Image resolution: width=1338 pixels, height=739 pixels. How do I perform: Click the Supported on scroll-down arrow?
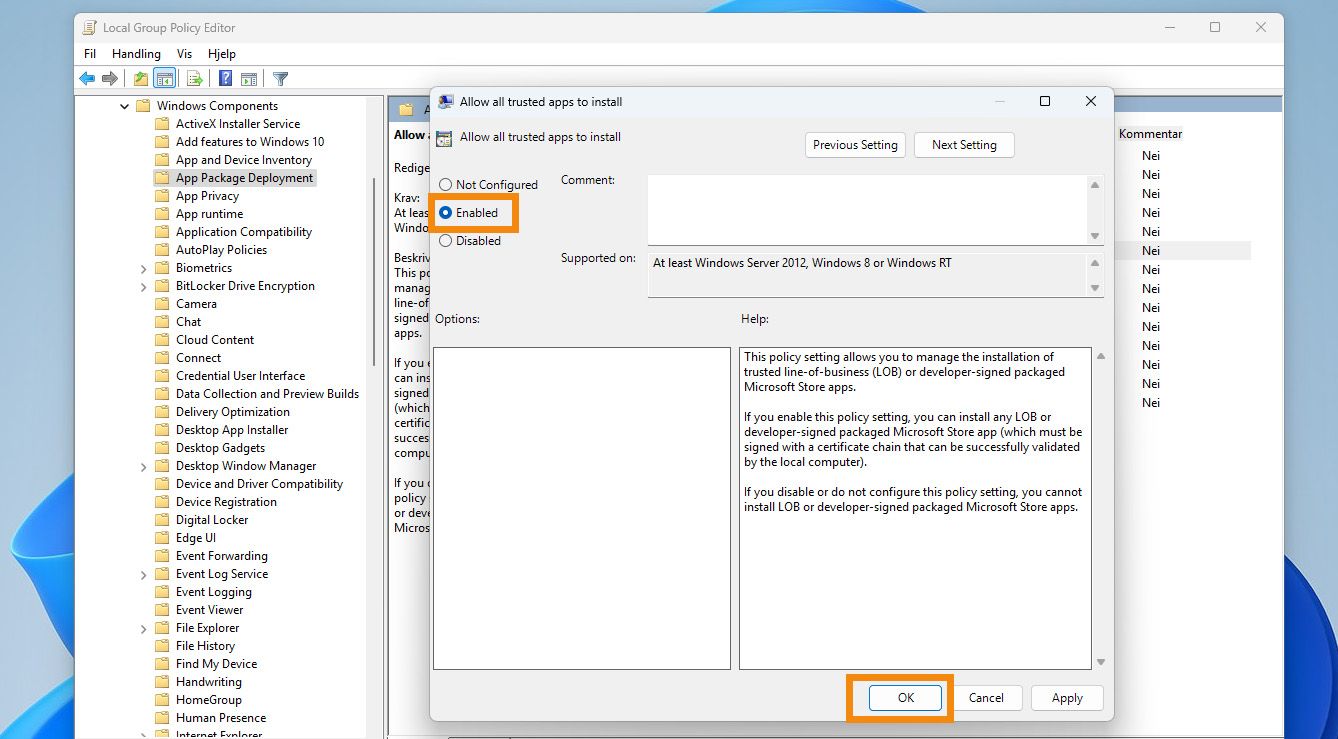(x=1095, y=288)
